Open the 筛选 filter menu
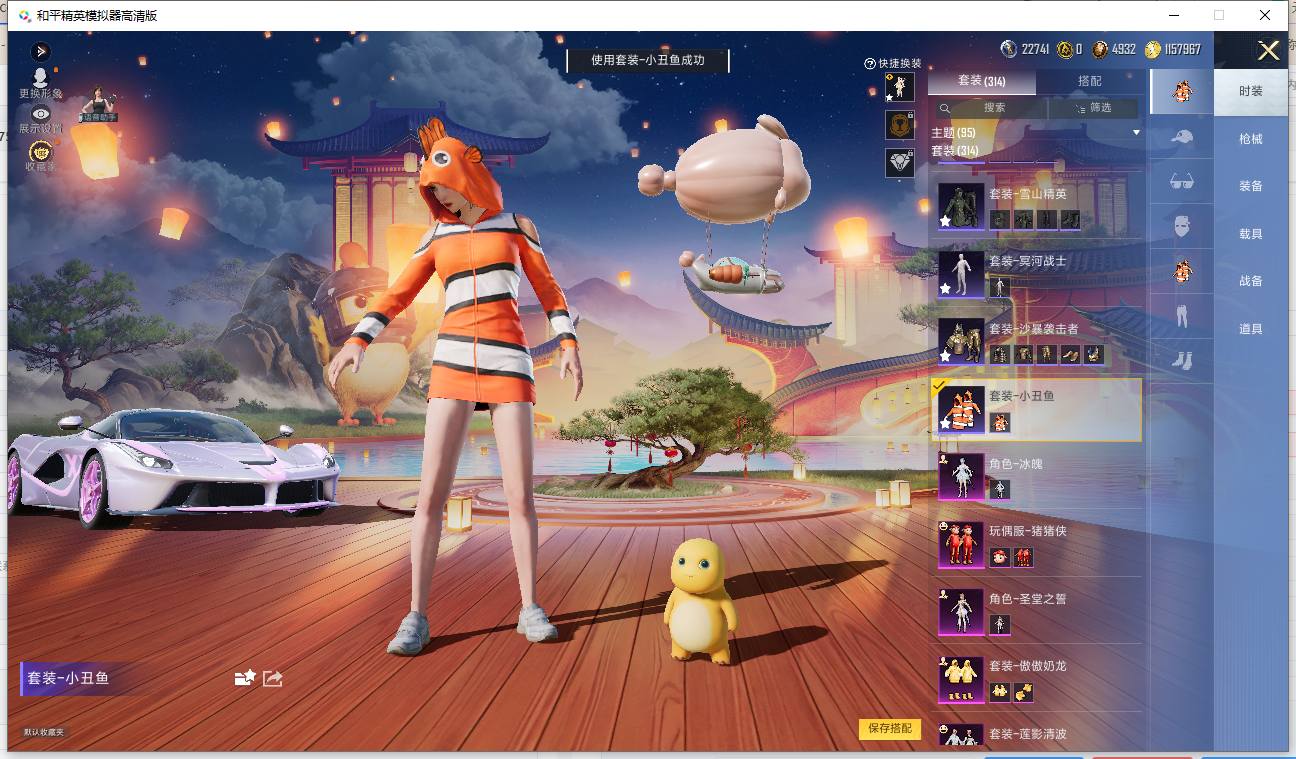Screen dimensions: 1296x759 tap(1093, 108)
